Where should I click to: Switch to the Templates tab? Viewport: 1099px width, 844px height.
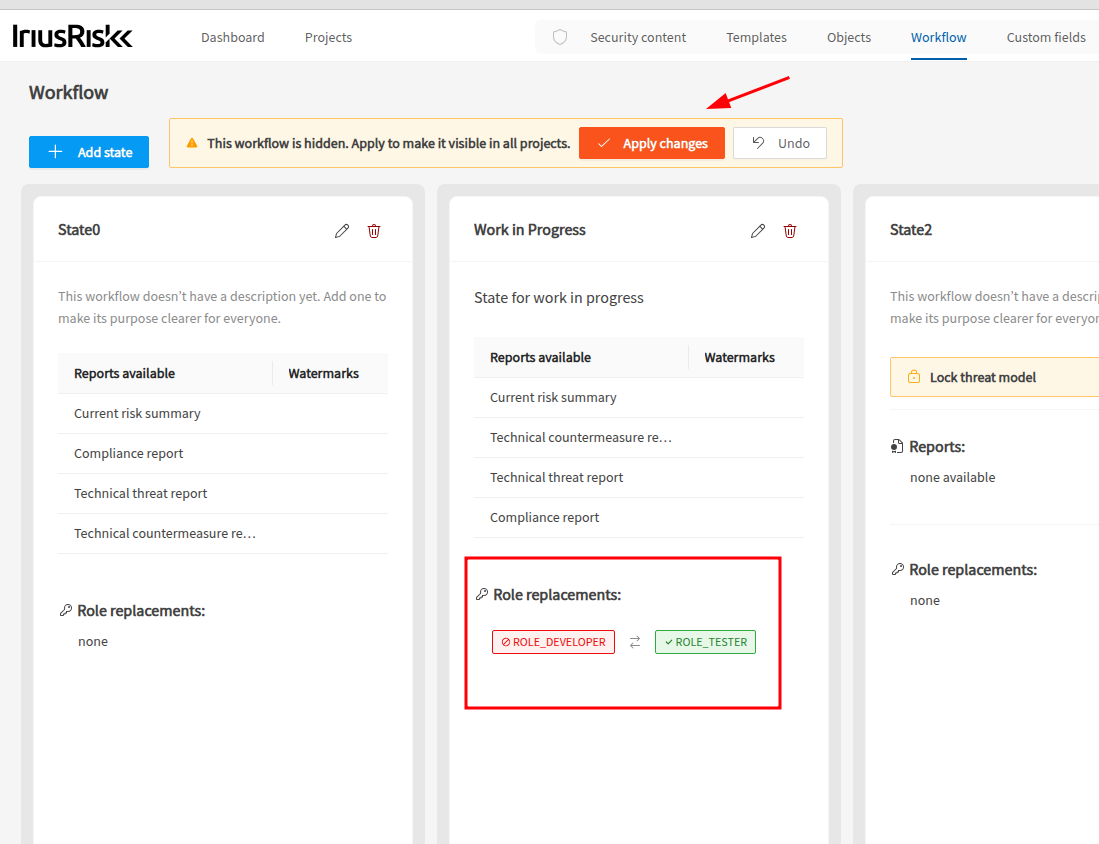point(756,37)
